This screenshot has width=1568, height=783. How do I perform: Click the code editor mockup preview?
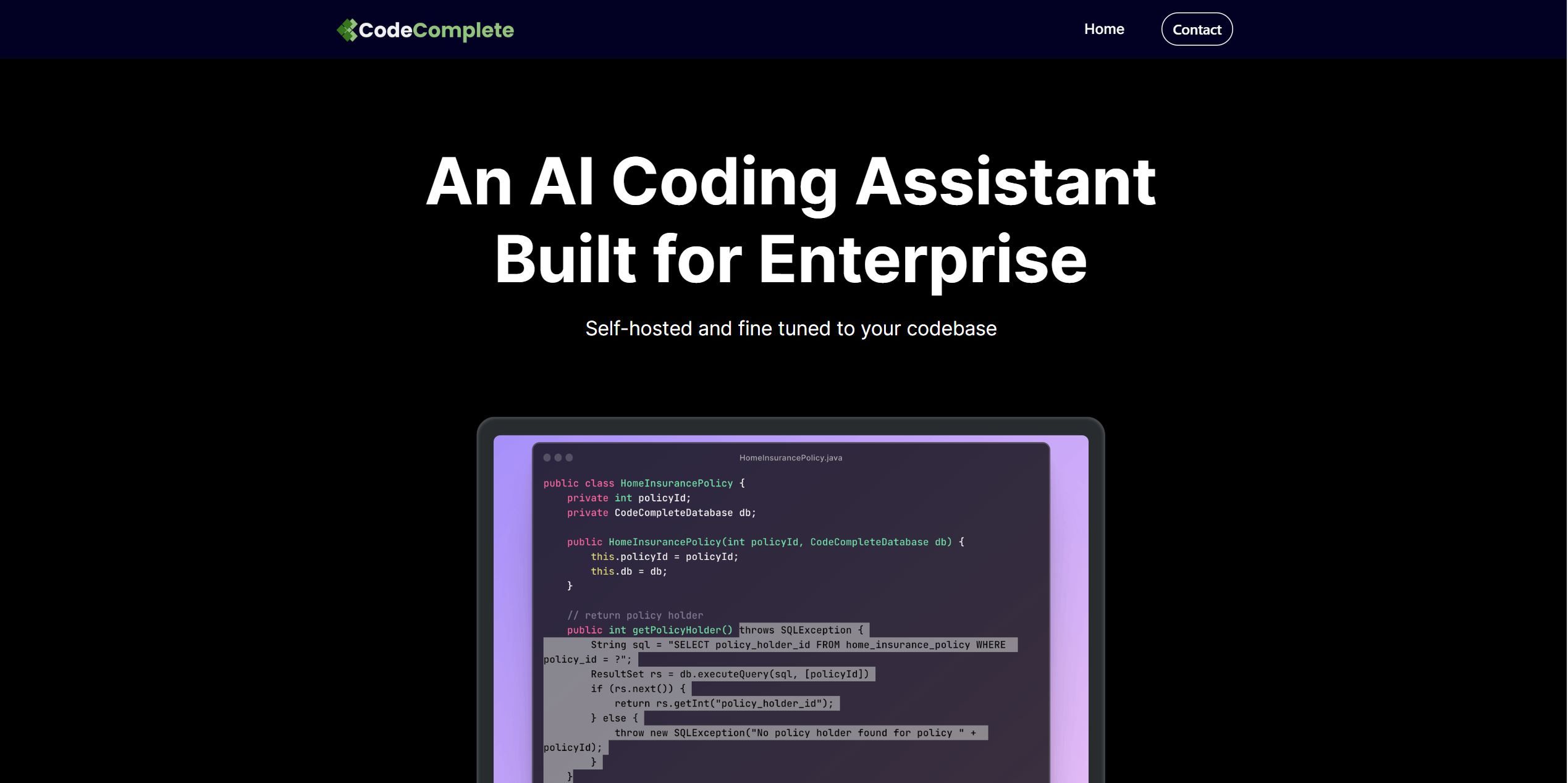790,605
